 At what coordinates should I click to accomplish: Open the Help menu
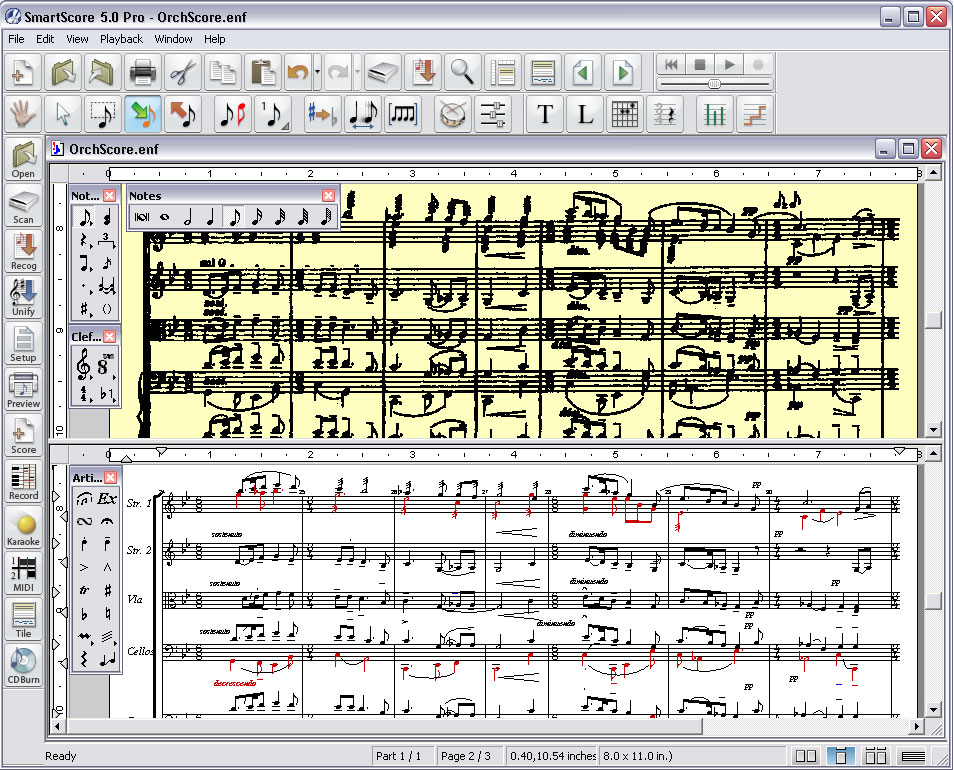click(x=214, y=39)
